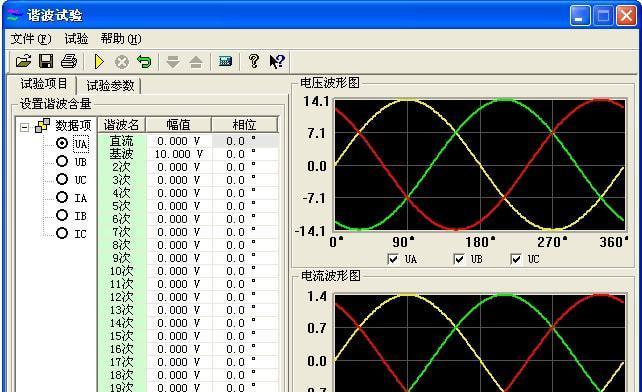The width and height of the screenshot is (642, 392).
Task: Switch to the 试验项目 tab
Action: tap(43, 84)
